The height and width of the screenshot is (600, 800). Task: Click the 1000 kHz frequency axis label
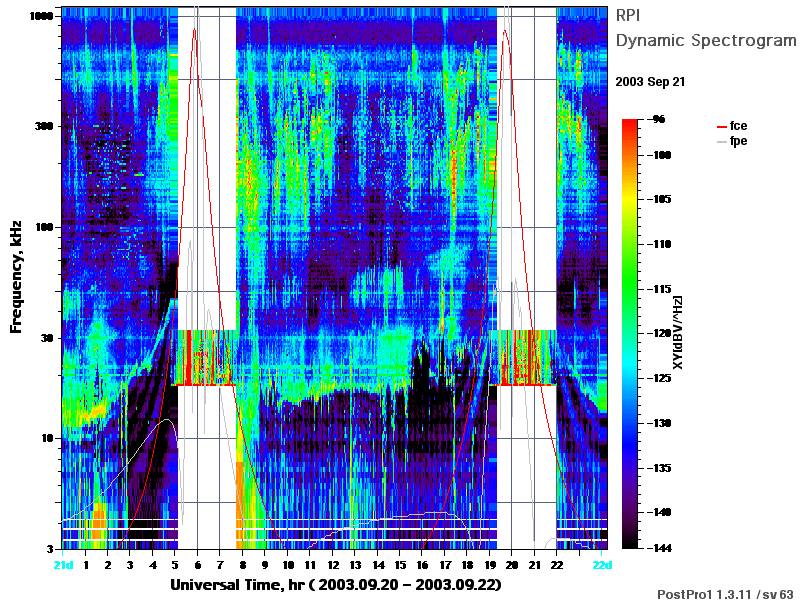pyautogui.click(x=41, y=16)
